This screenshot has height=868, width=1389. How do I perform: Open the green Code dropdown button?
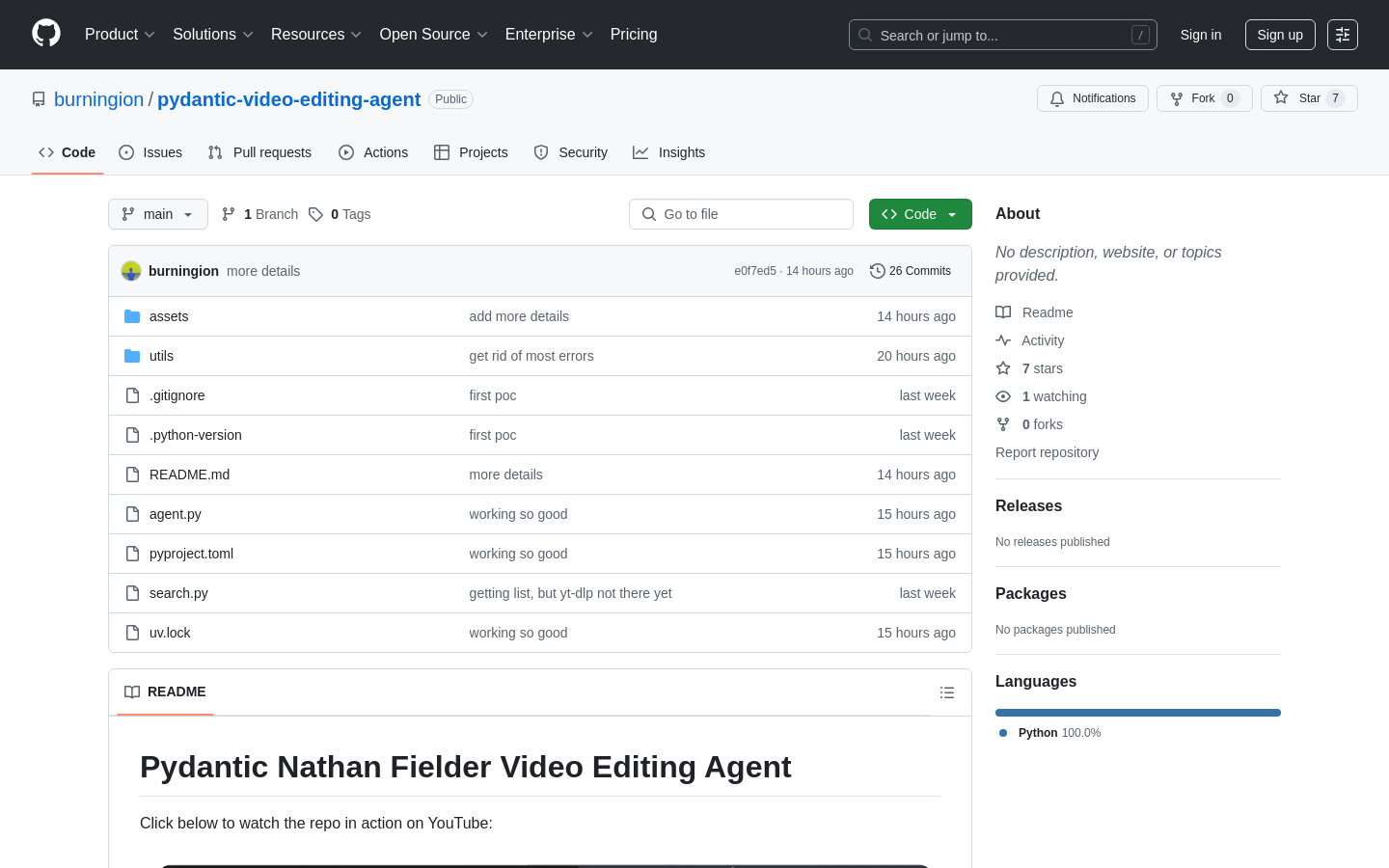pyautogui.click(x=920, y=214)
